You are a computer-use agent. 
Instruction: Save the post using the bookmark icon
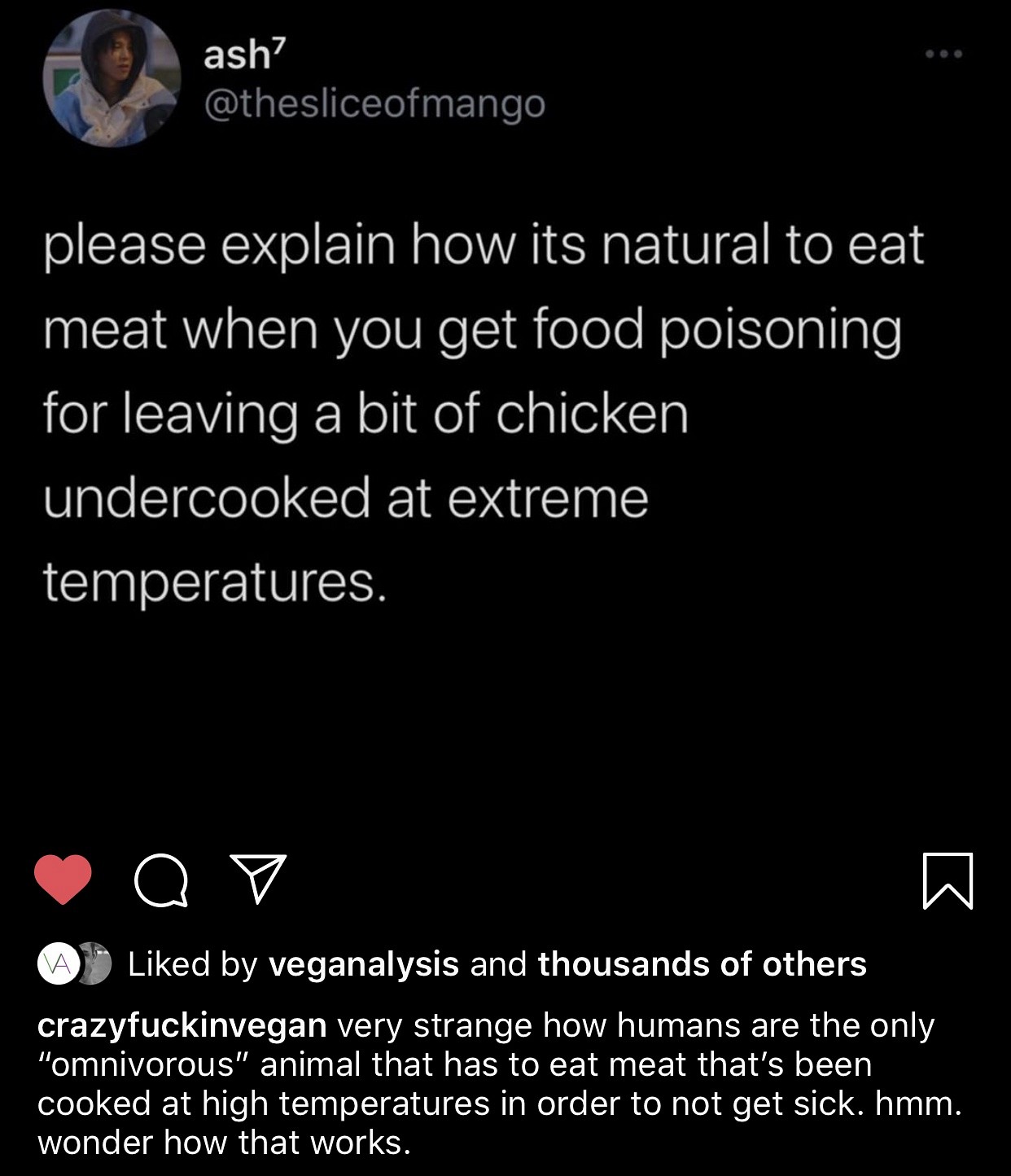[948, 880]
